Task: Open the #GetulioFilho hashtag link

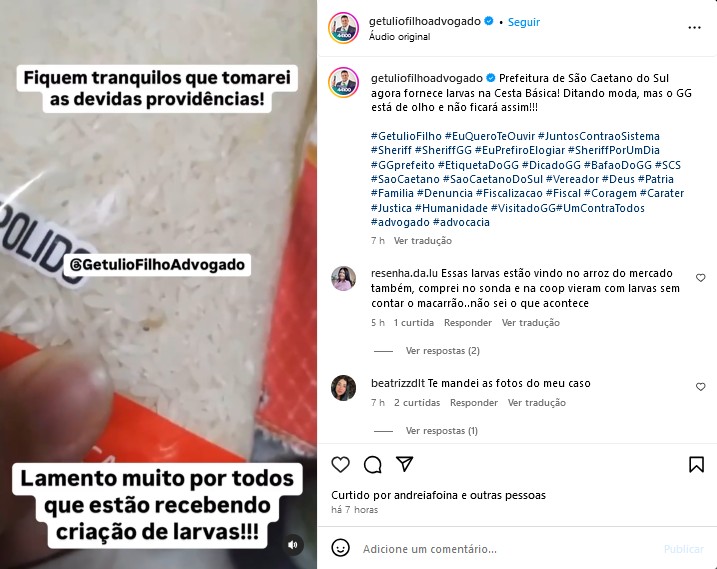Action: click(x=406, y=136)
